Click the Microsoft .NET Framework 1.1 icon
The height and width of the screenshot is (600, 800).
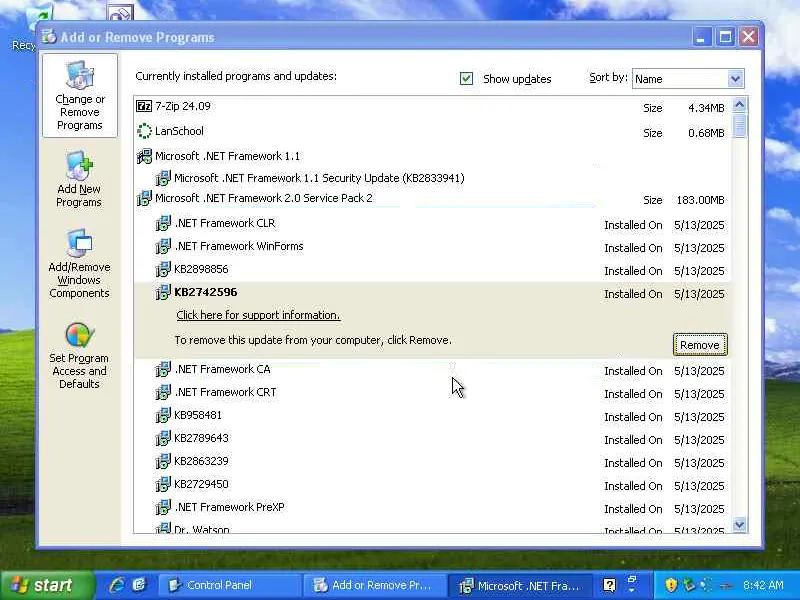click(144, 156)
